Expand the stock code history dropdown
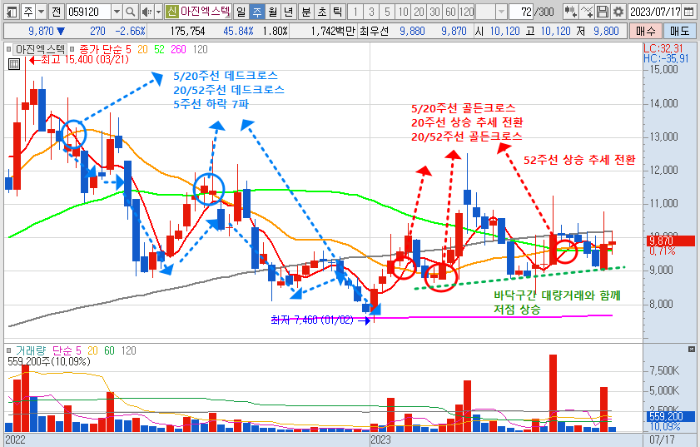 117,12
